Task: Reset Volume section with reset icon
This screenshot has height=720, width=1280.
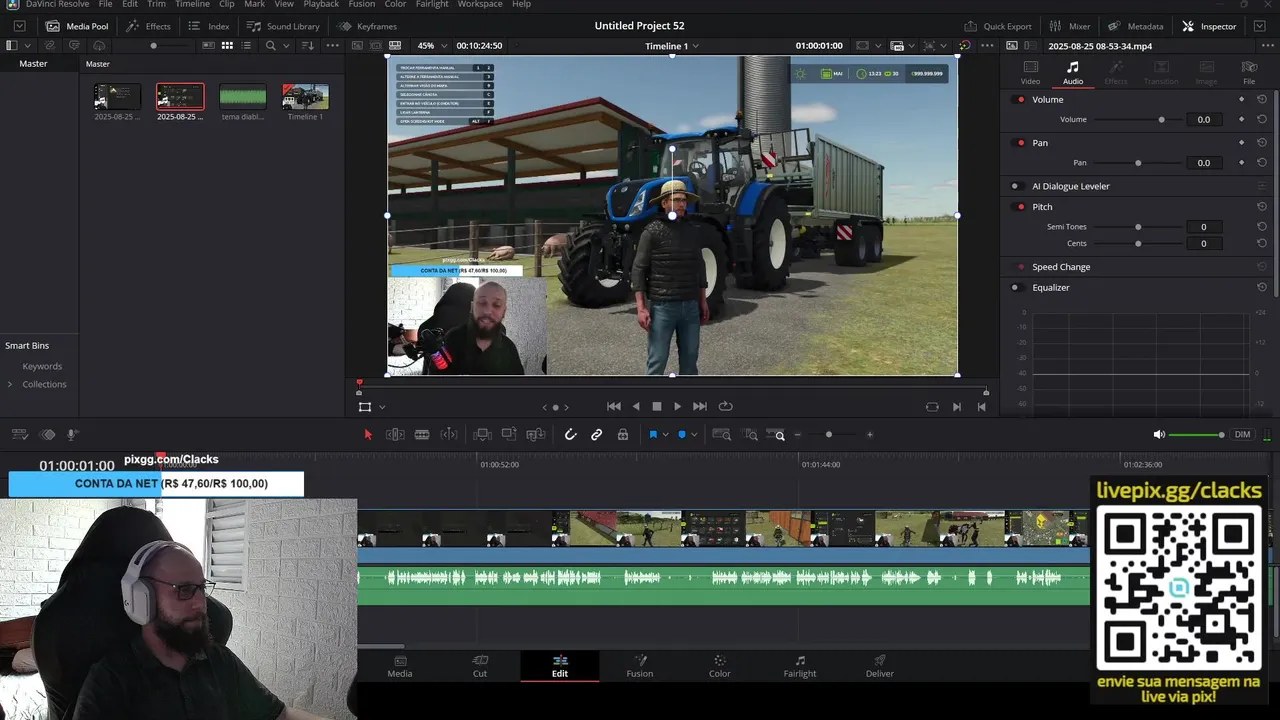Action: click(1262, 100)
